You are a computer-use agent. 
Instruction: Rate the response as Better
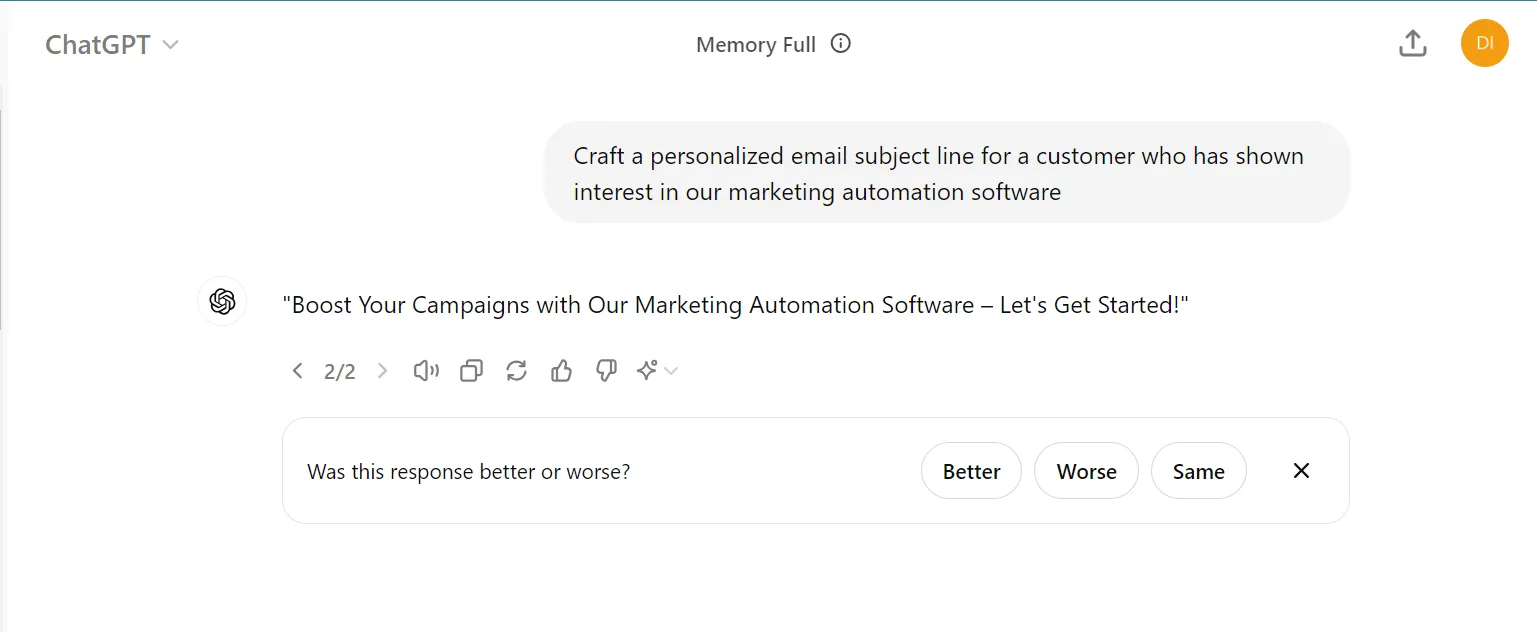[971, 471]
